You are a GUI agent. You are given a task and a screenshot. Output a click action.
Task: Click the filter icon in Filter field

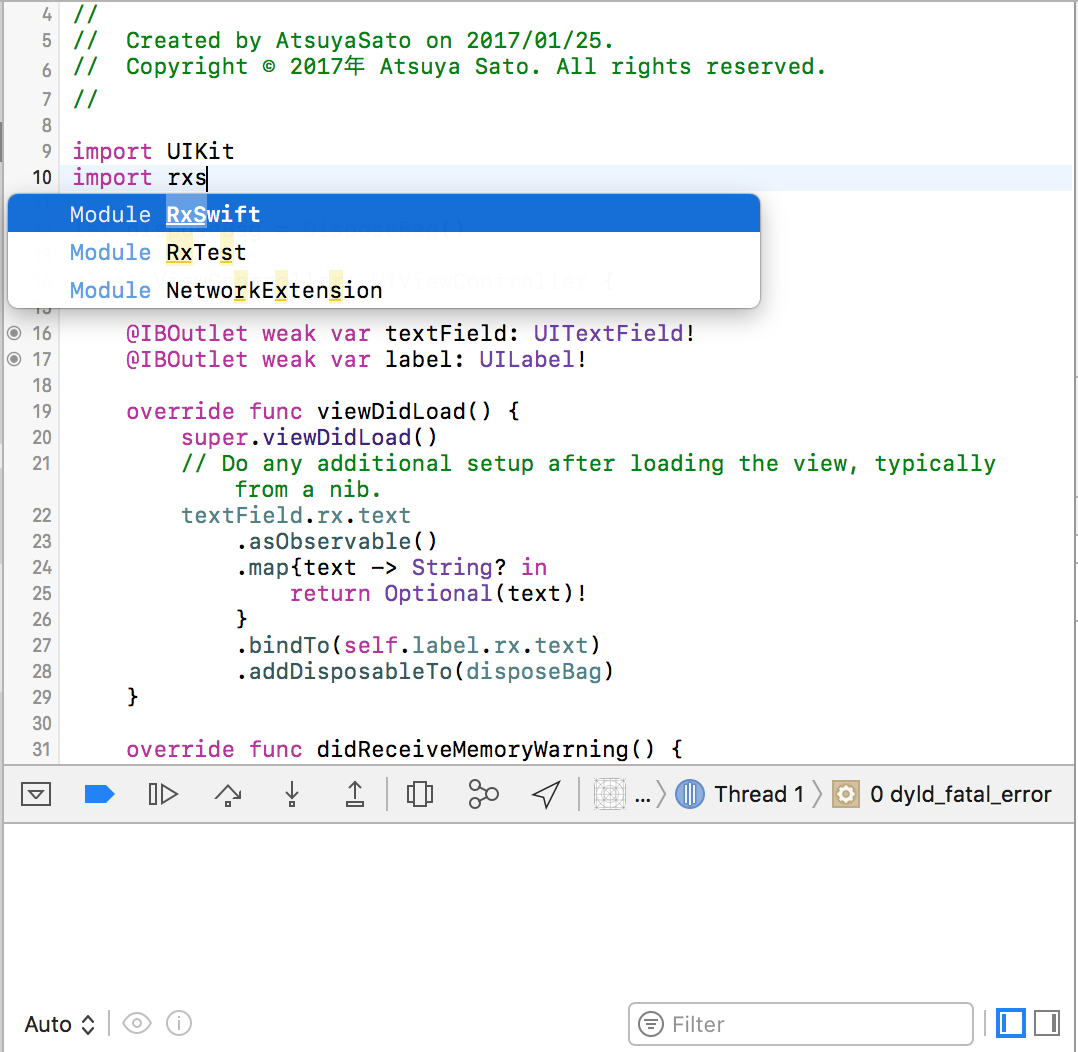[650, 1024]
